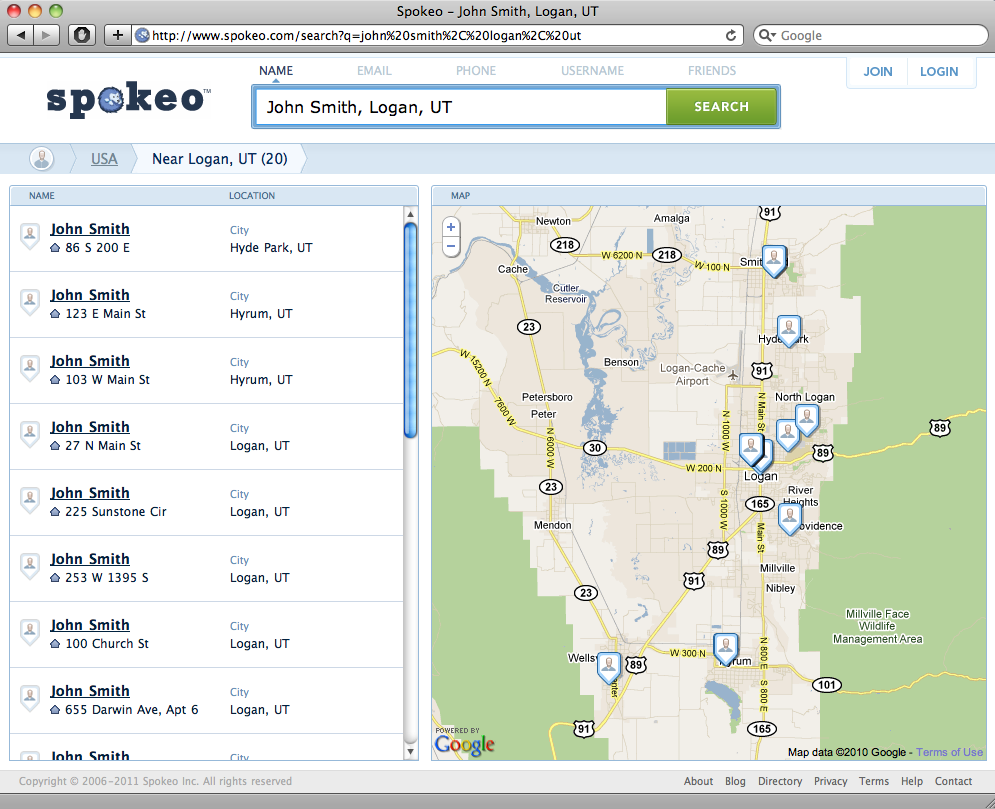The width and height of the screenshot is (995, 809).
Task: Click the results list scroll up arrow
Action: click(411, 214)
